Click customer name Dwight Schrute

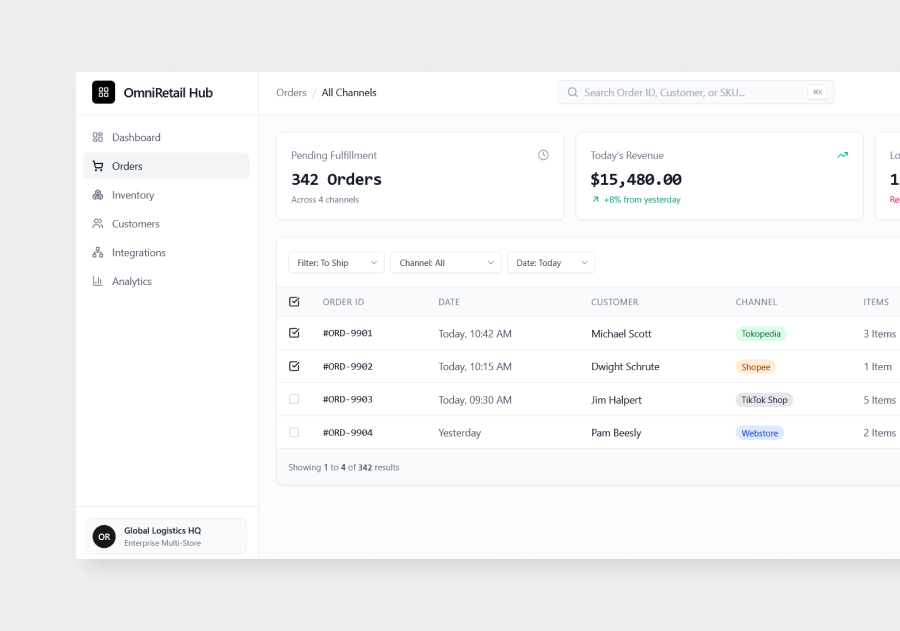[625, 366]
